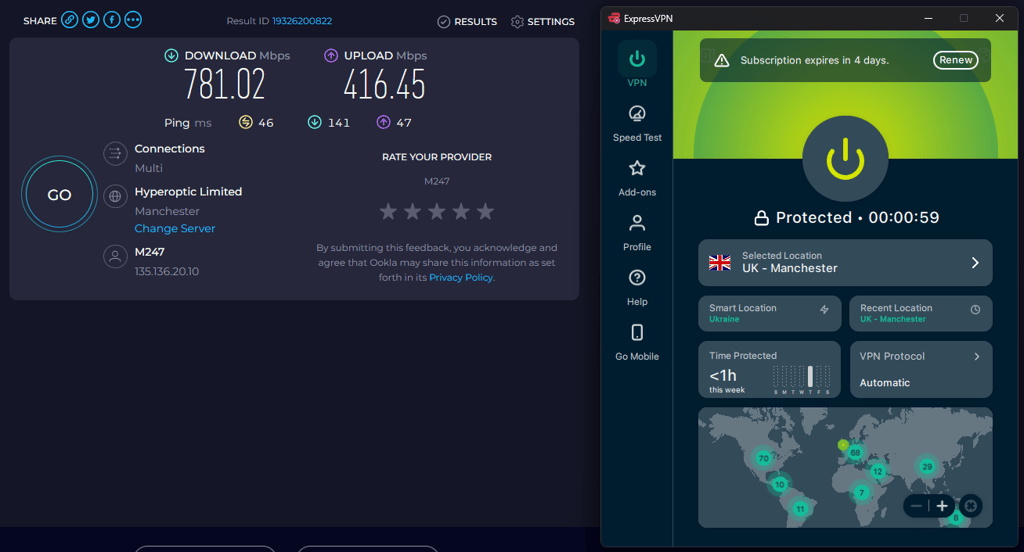This screenshot has width=1024, height=552.
Task: Open the RESULTS tab in Speedtest
Action: pos(467,22)
